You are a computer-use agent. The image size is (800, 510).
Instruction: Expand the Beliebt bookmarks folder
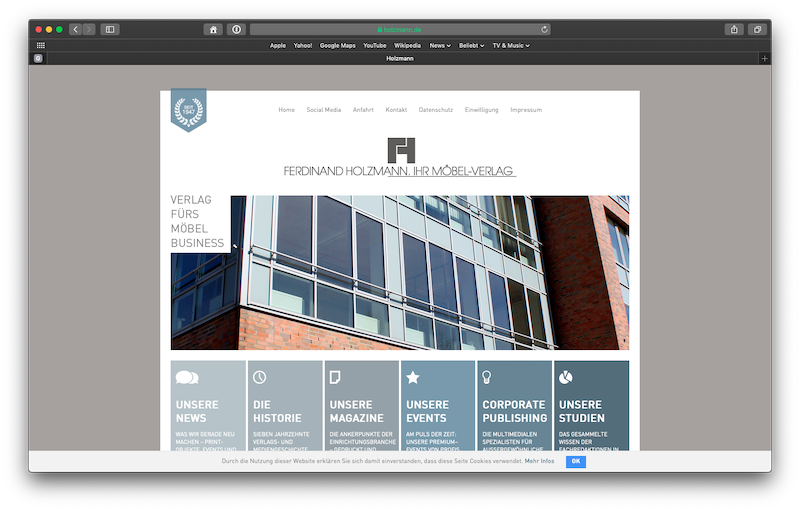471,45
